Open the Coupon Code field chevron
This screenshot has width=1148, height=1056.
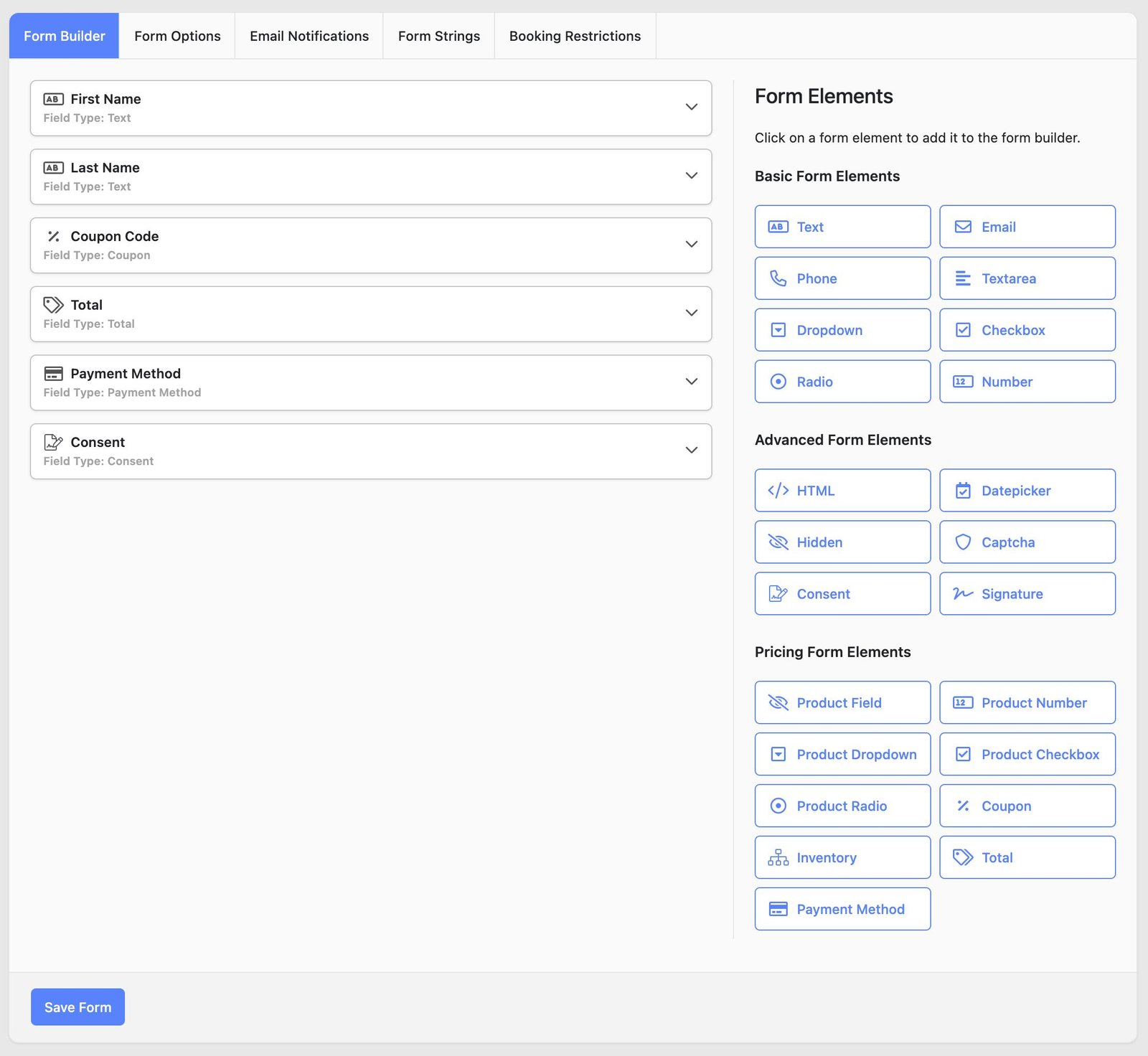[692, 245]
